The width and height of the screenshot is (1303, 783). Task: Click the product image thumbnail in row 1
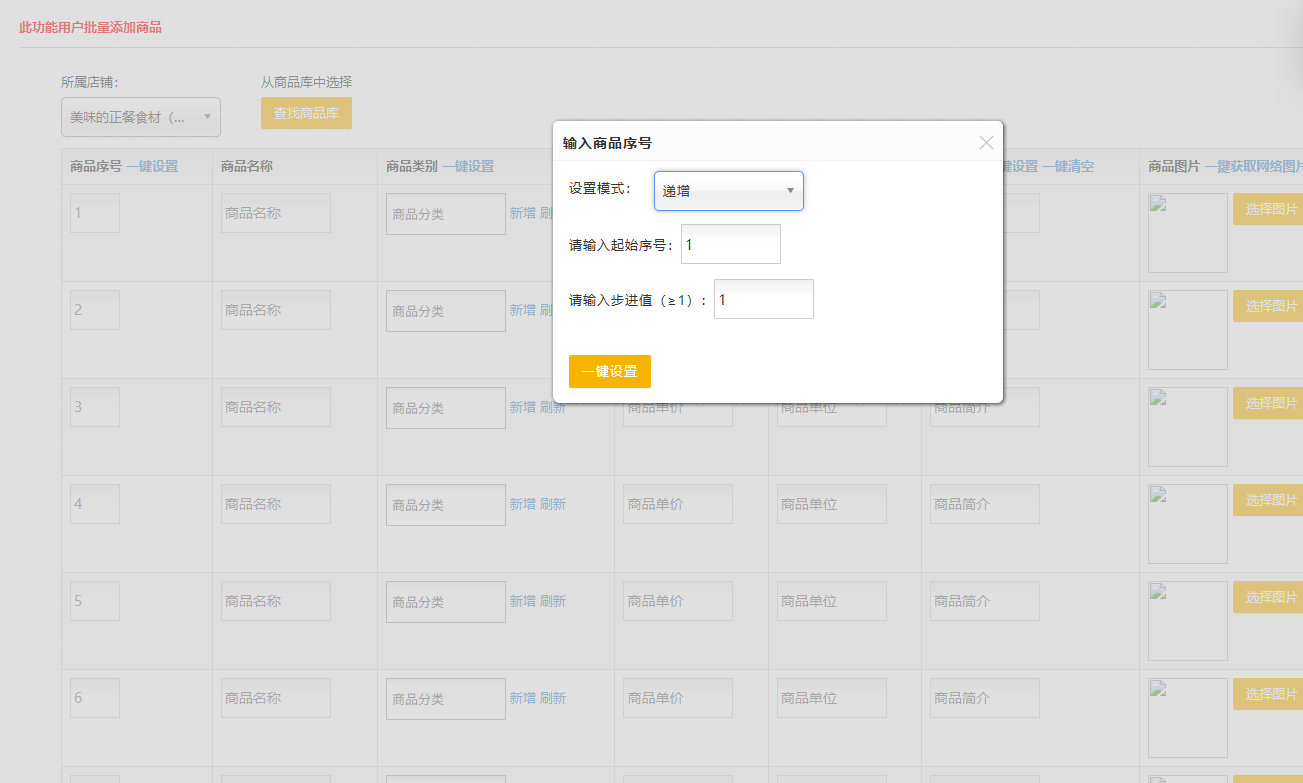tap(1188, 233)
